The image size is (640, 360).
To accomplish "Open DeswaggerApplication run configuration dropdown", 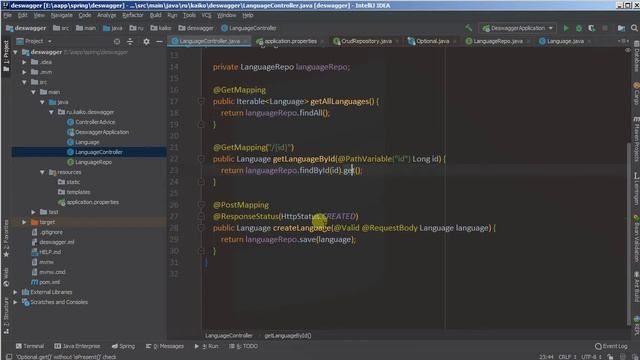I will [517, 28].
